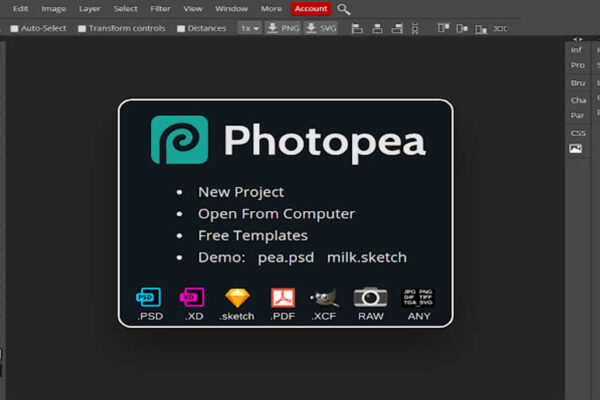
Task: Open the Inf panel tab
Action: [x=576, y=50]
